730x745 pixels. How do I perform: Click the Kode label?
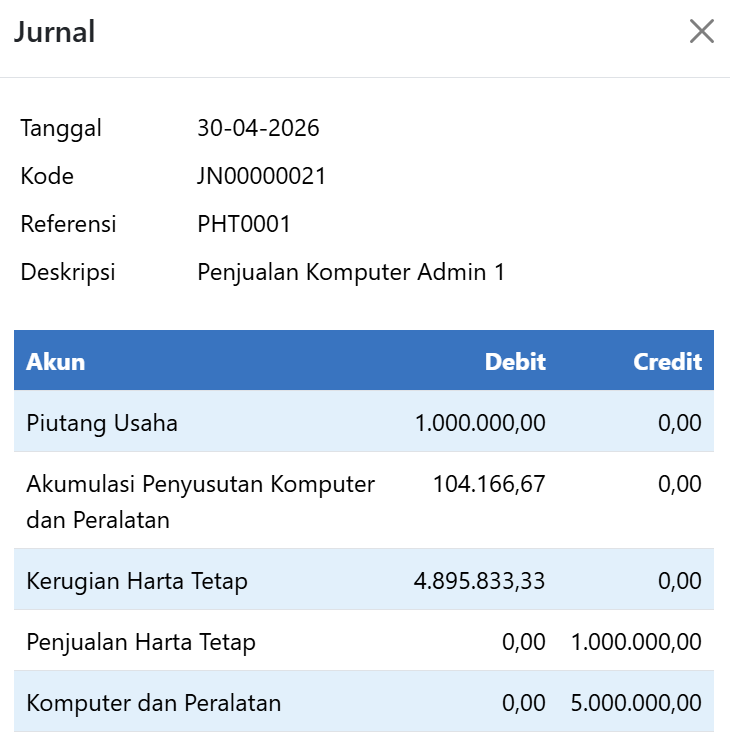tap(47, 176)
